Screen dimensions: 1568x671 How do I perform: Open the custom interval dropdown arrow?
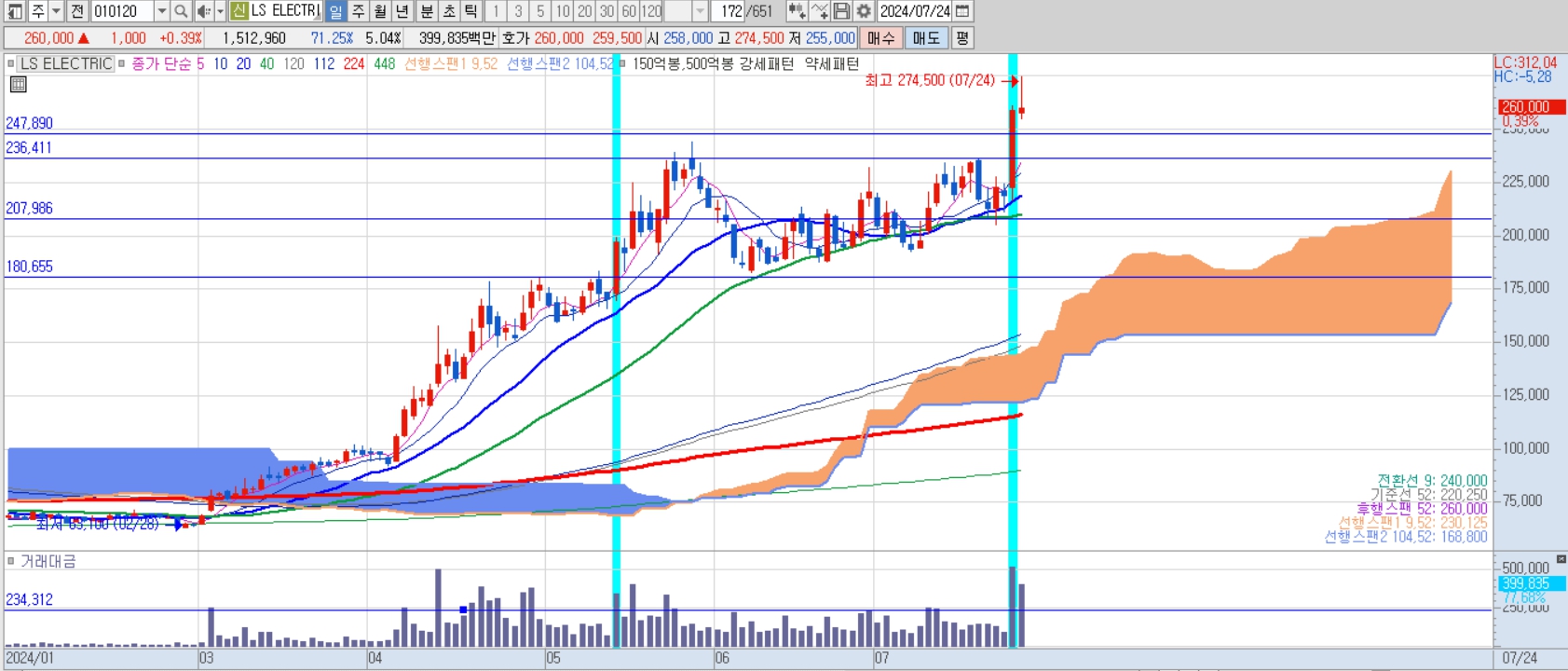[x=700, y=11]
